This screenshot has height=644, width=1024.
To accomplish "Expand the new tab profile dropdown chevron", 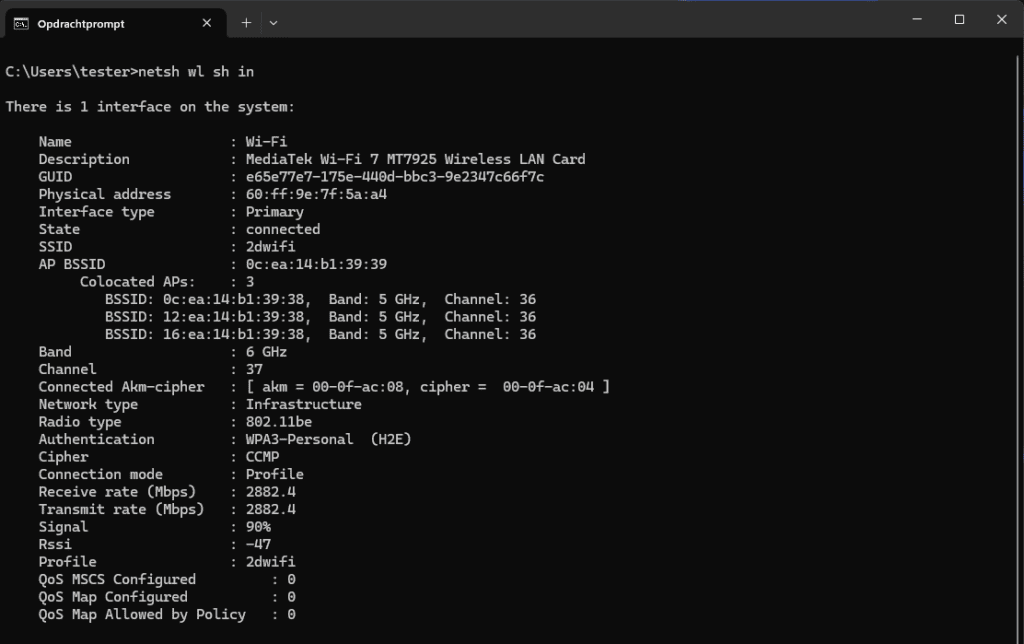I will 273,22.
